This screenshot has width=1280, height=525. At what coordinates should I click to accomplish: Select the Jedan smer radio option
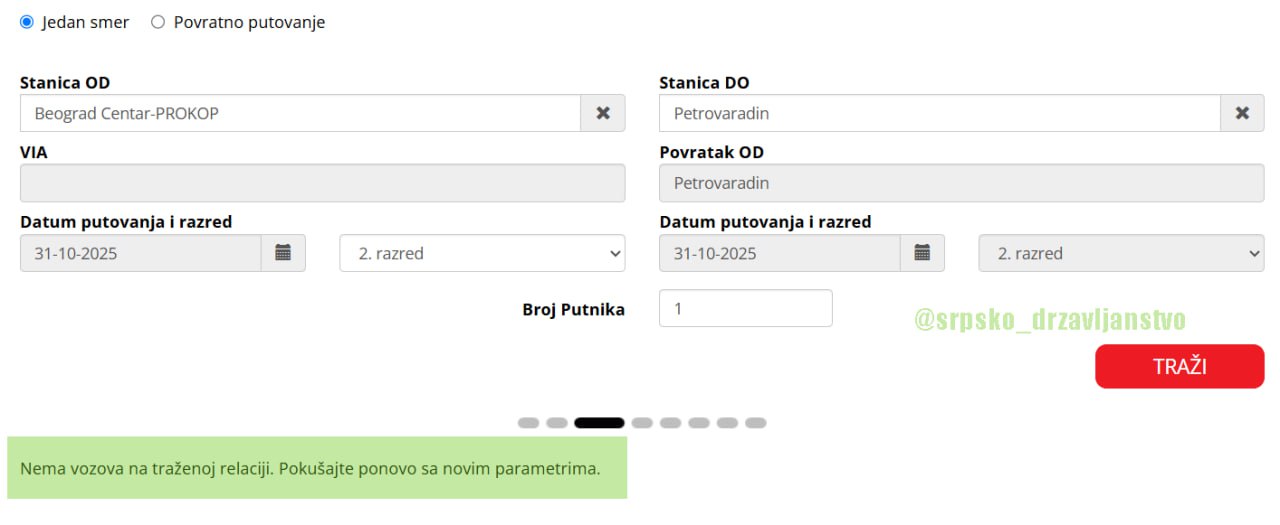[x=27, y=22]
